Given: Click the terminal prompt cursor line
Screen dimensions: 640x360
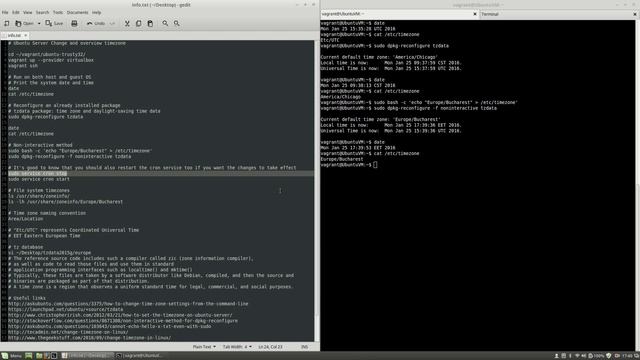Looking at the screenshot, I should click(349, 165).
